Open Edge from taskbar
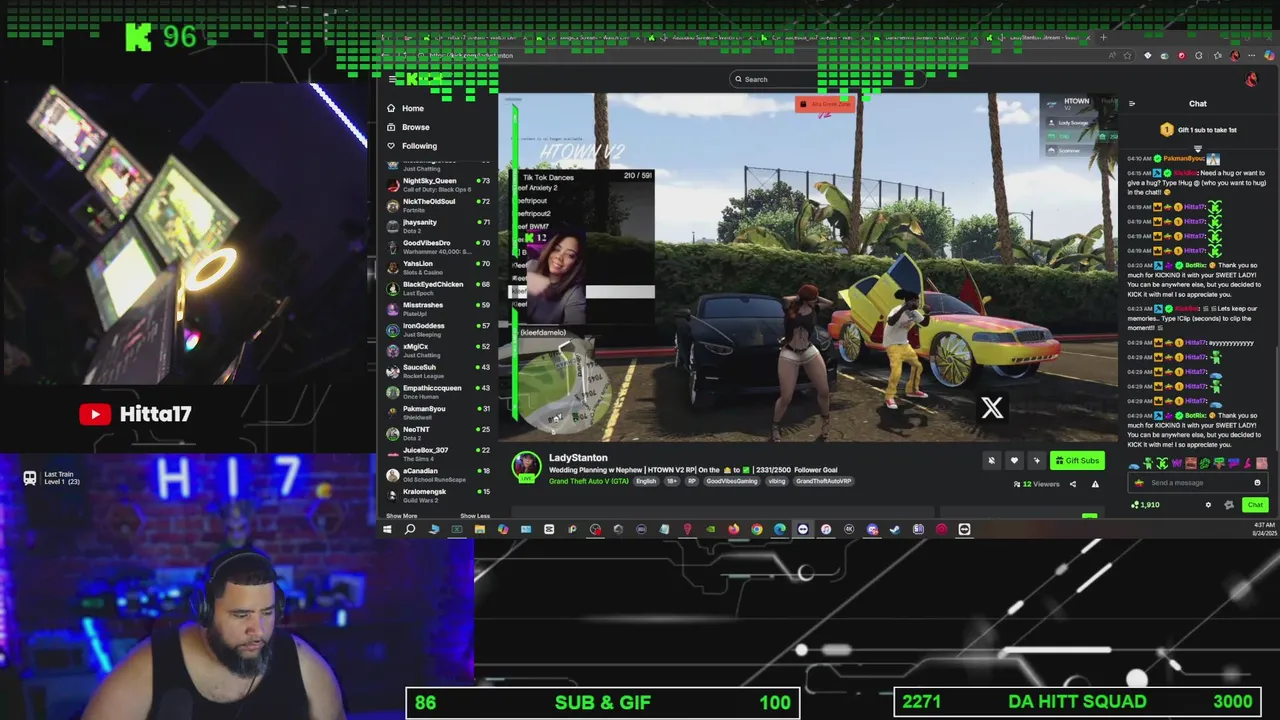 coord(780,529)
